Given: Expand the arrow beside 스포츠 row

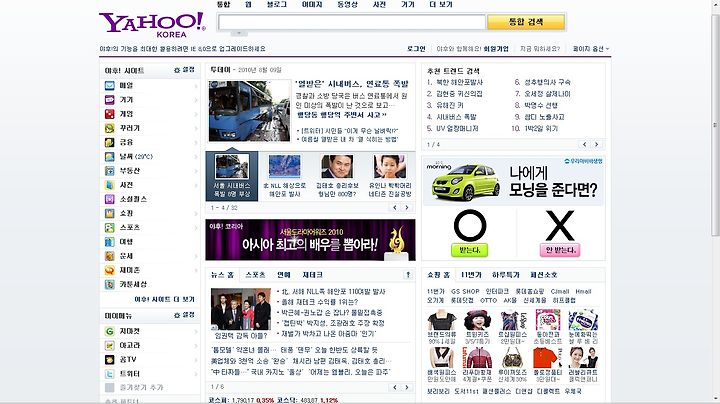Looking at the screenshot, I should tap(196, 228).
